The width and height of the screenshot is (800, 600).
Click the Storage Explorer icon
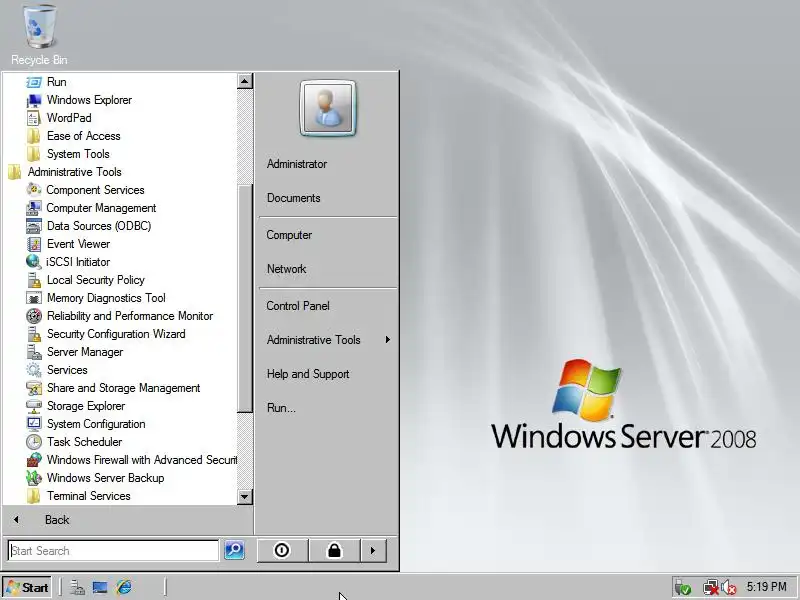click(x=34, y=406)
